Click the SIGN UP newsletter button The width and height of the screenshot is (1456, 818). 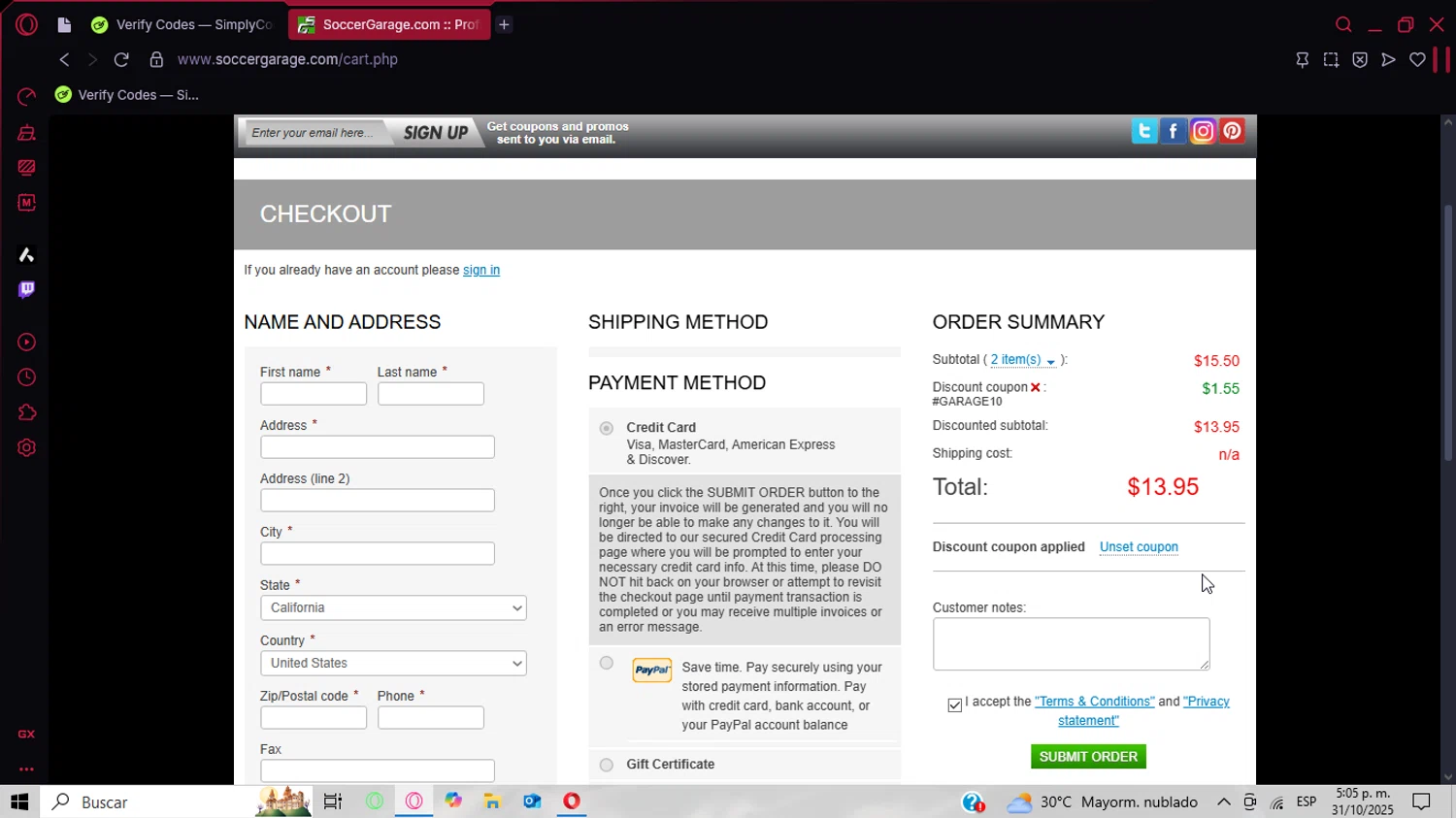pyautogui.click(x=436, y=133)
